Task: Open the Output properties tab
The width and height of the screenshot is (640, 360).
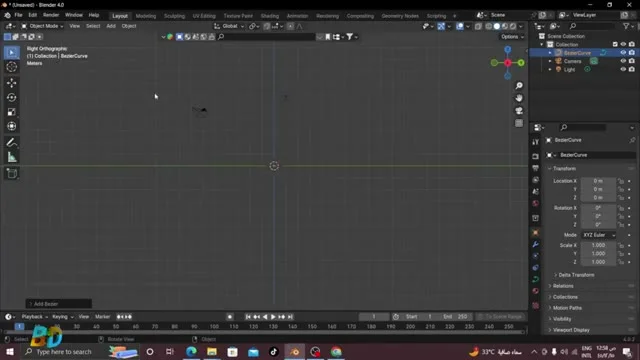Action: point(536,168)
